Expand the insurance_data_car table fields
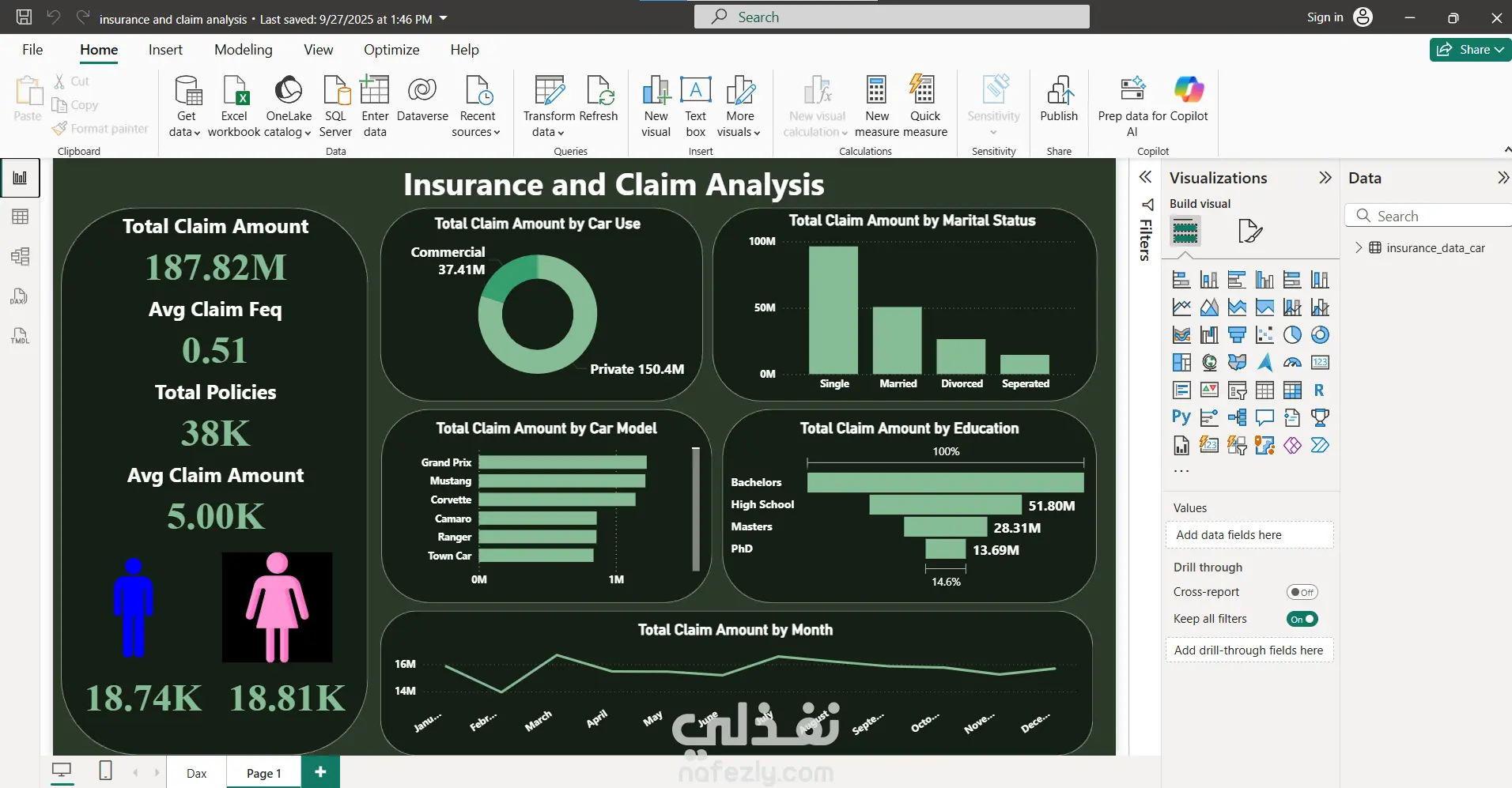The height and width of the screenshot is (788, 1512). [x=1359, y=247]
